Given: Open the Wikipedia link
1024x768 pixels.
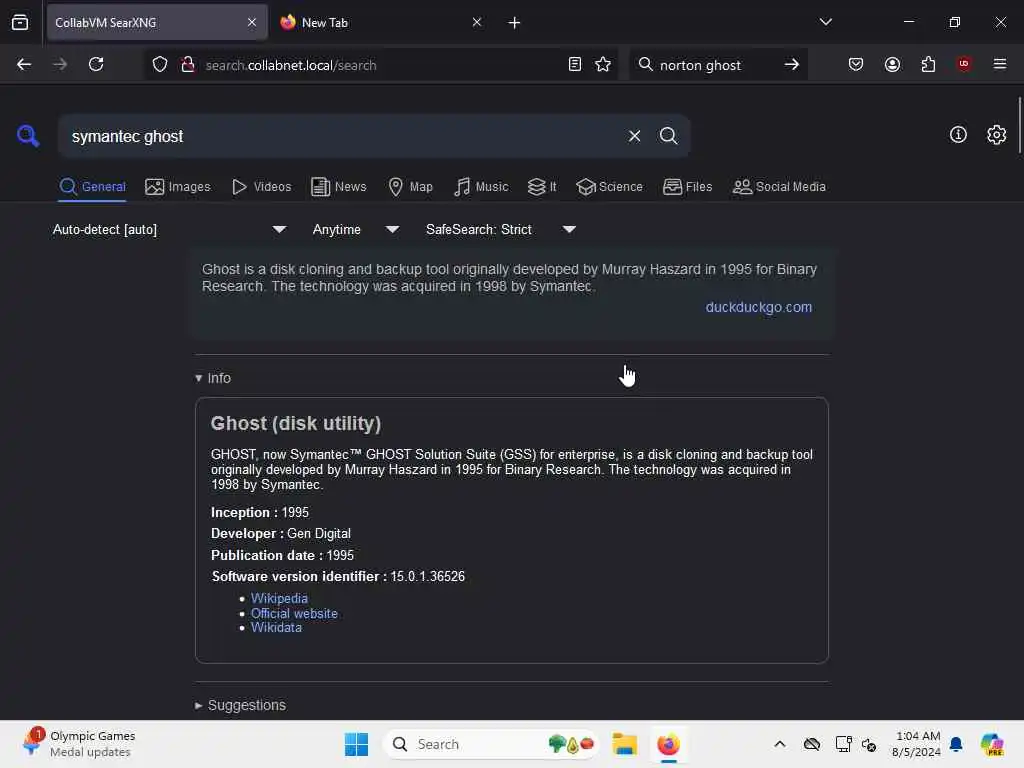Looking at the screenshot, I should click(x=279, y=598).
